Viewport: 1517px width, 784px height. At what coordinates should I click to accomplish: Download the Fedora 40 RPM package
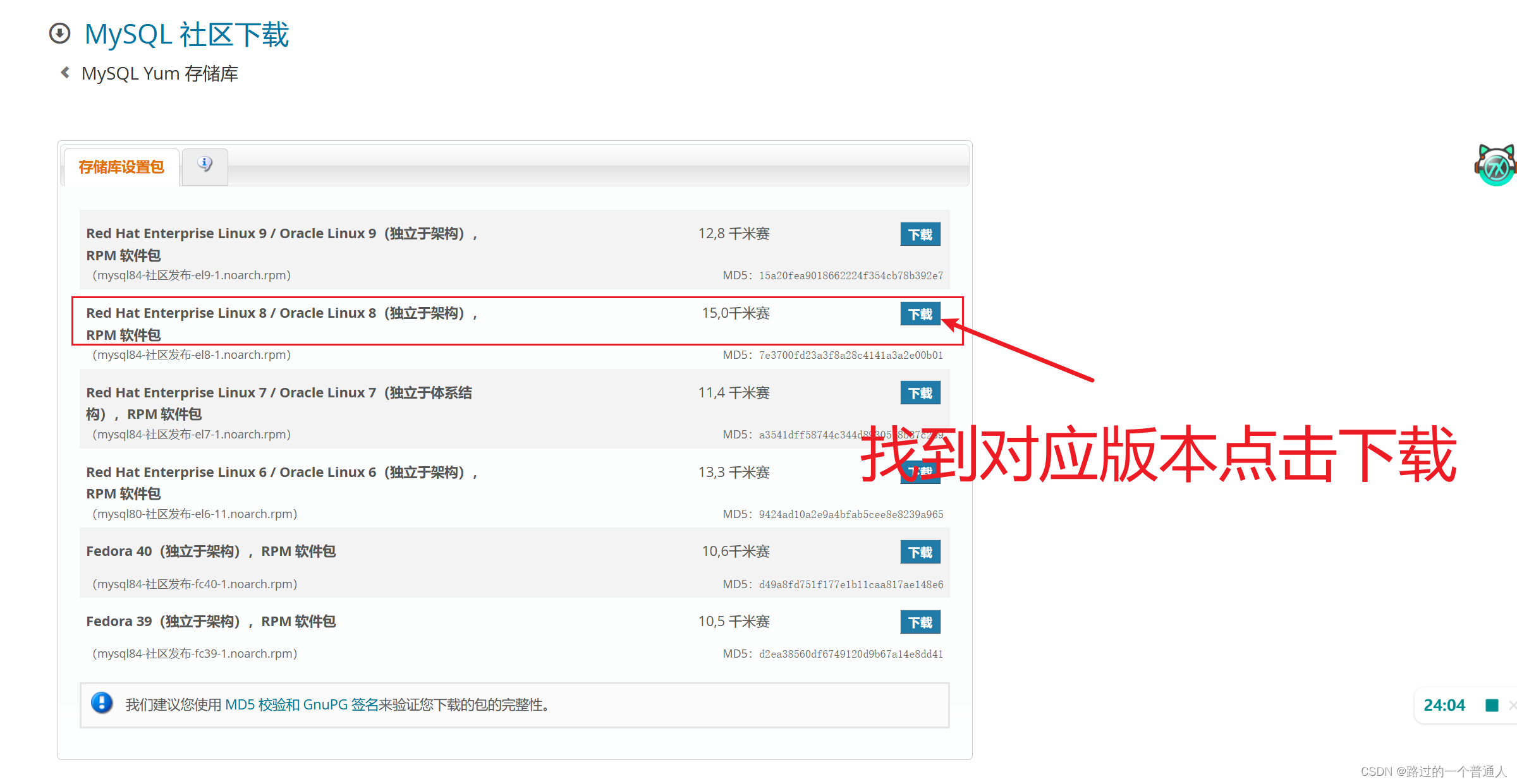pyautogui.click(x=920, y=552)
